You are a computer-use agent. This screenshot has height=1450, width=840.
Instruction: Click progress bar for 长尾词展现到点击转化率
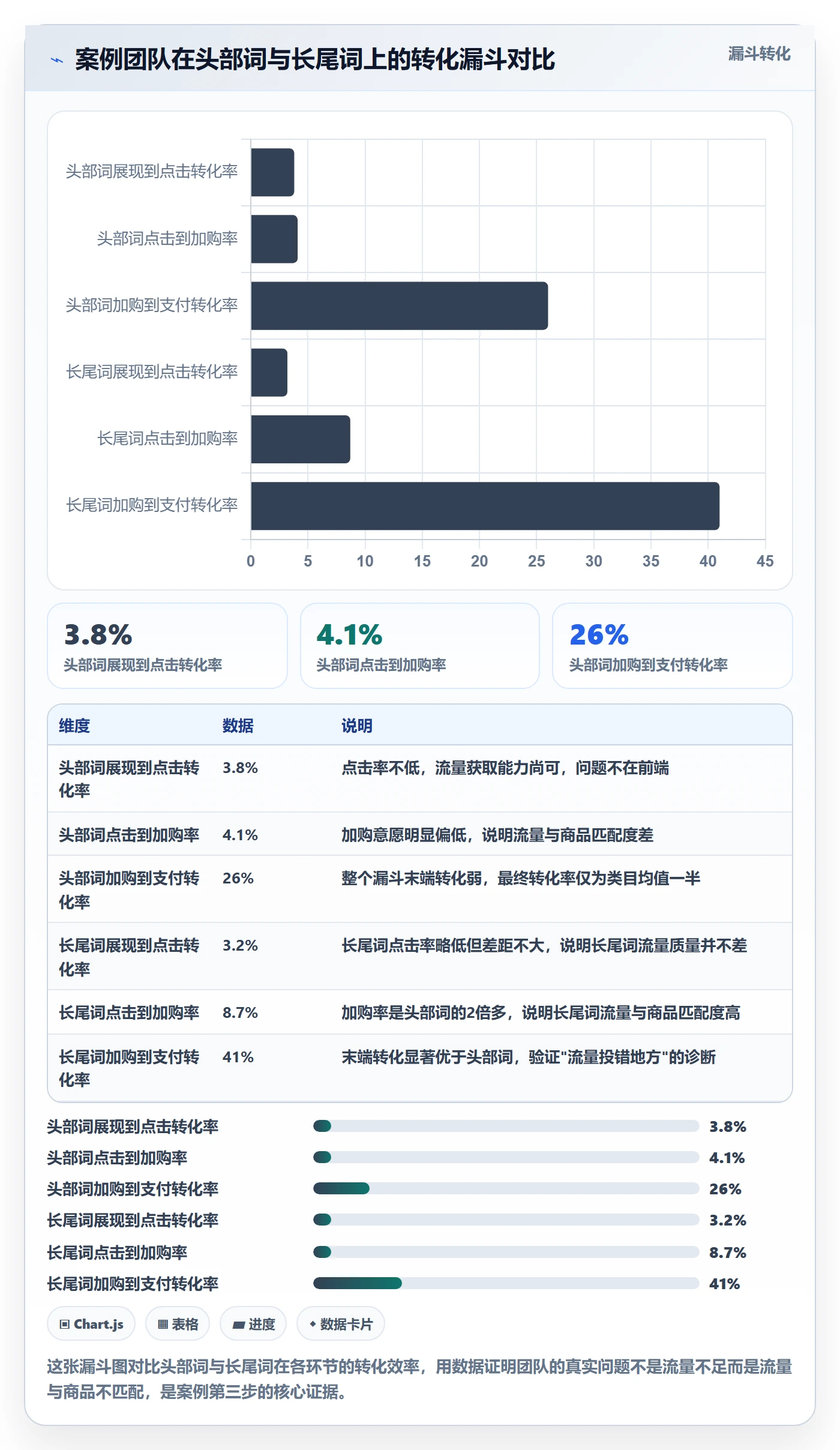coord(506,1220)
